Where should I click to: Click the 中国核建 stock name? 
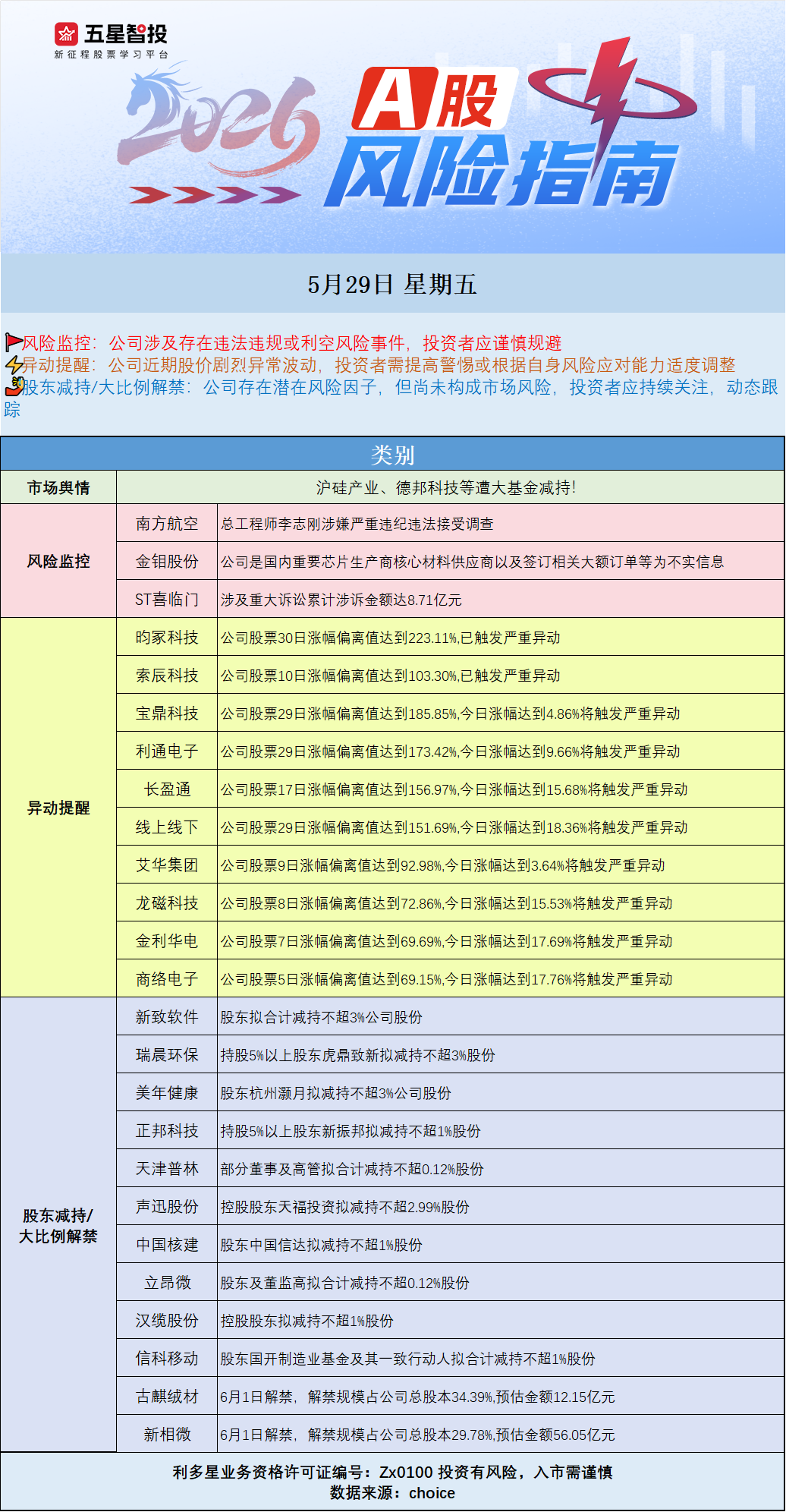(167, 1245)
